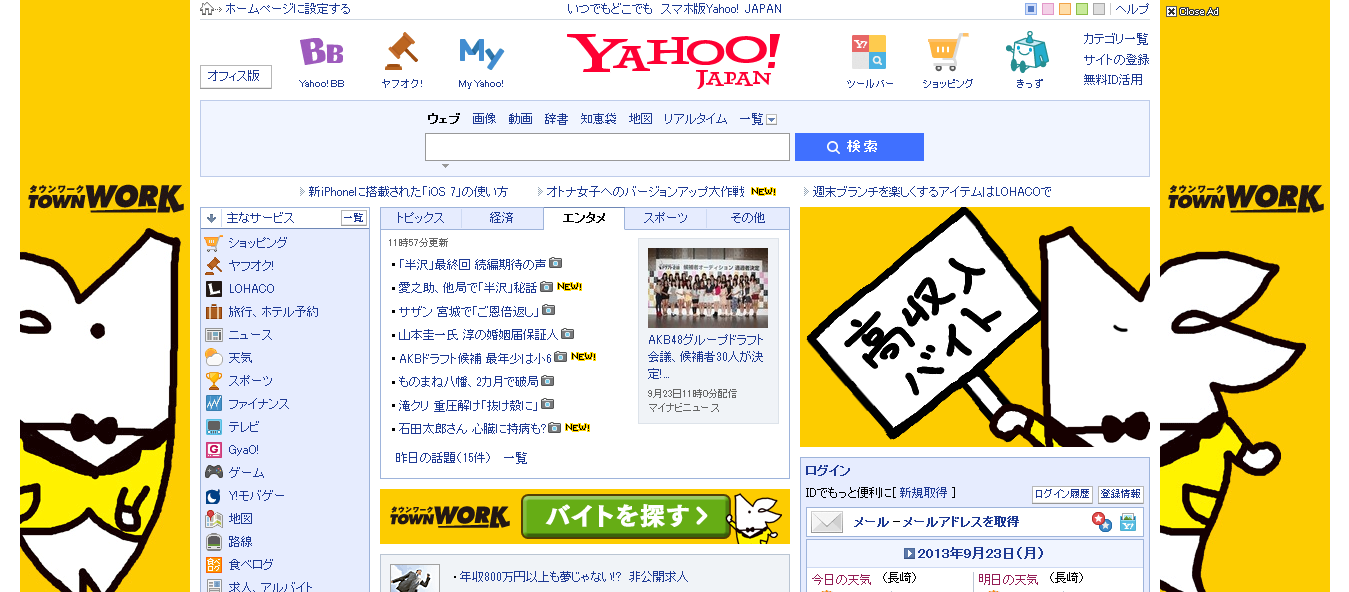Click the 一覧 button in 主なサービス header
The height and width of the screenshot is (592, 1349).
(x=354, y=218)
